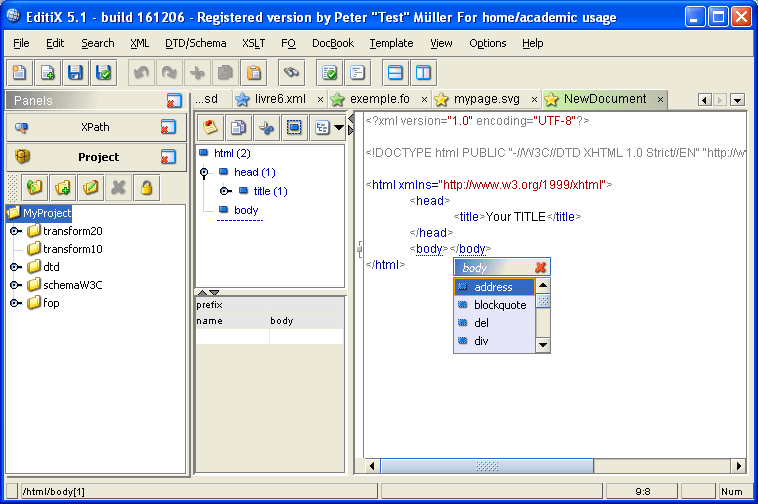Open search with the binoculars icon
The height and width of the screenshot is (504, 758).
292,73
